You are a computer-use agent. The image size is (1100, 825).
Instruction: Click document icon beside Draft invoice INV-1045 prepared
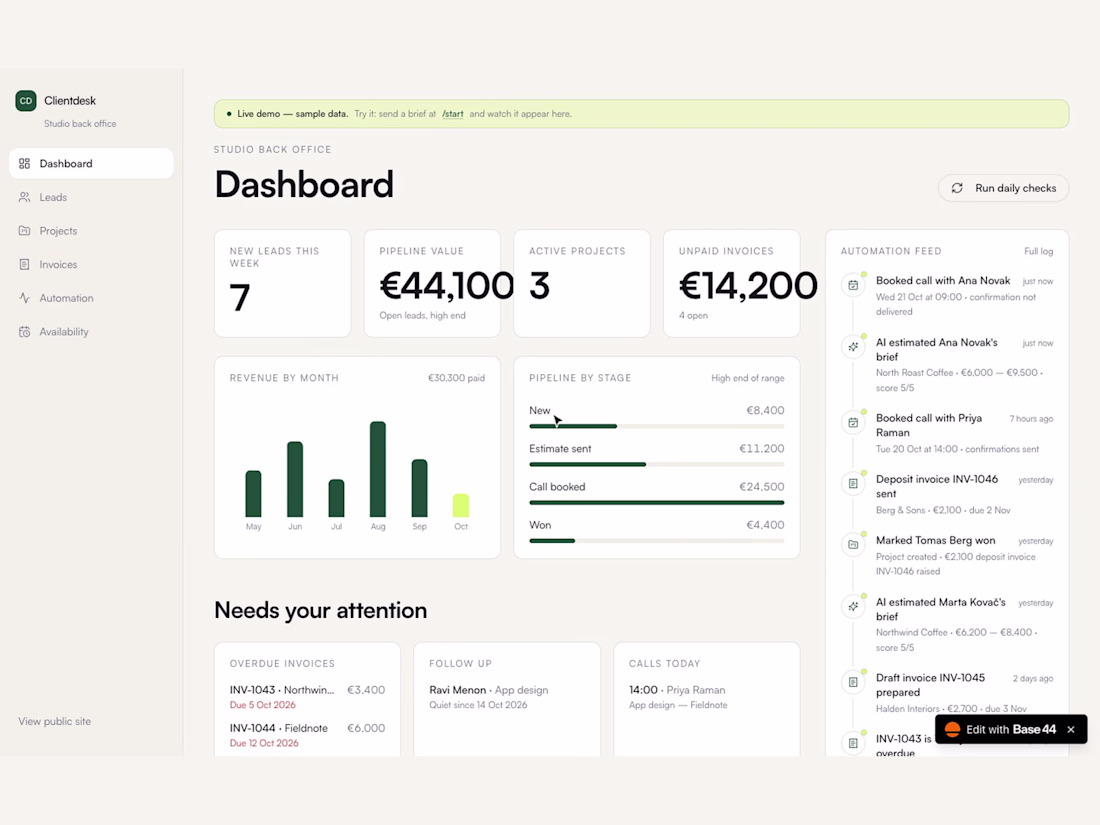(x=853, y=683)
